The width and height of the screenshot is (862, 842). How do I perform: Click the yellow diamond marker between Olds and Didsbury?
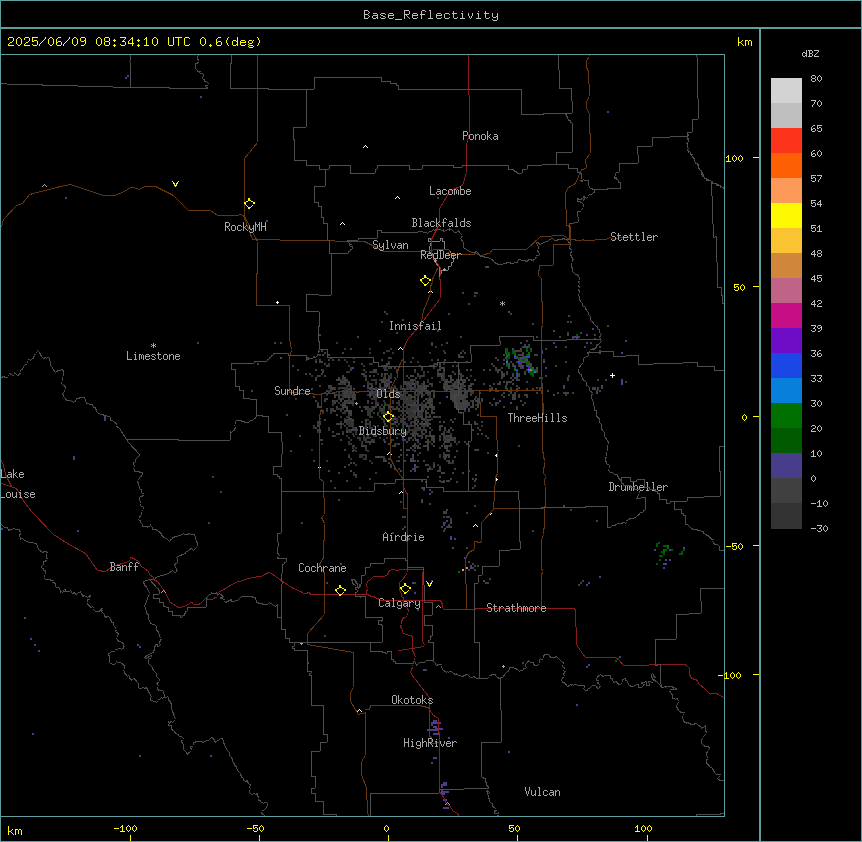[388, 417]
